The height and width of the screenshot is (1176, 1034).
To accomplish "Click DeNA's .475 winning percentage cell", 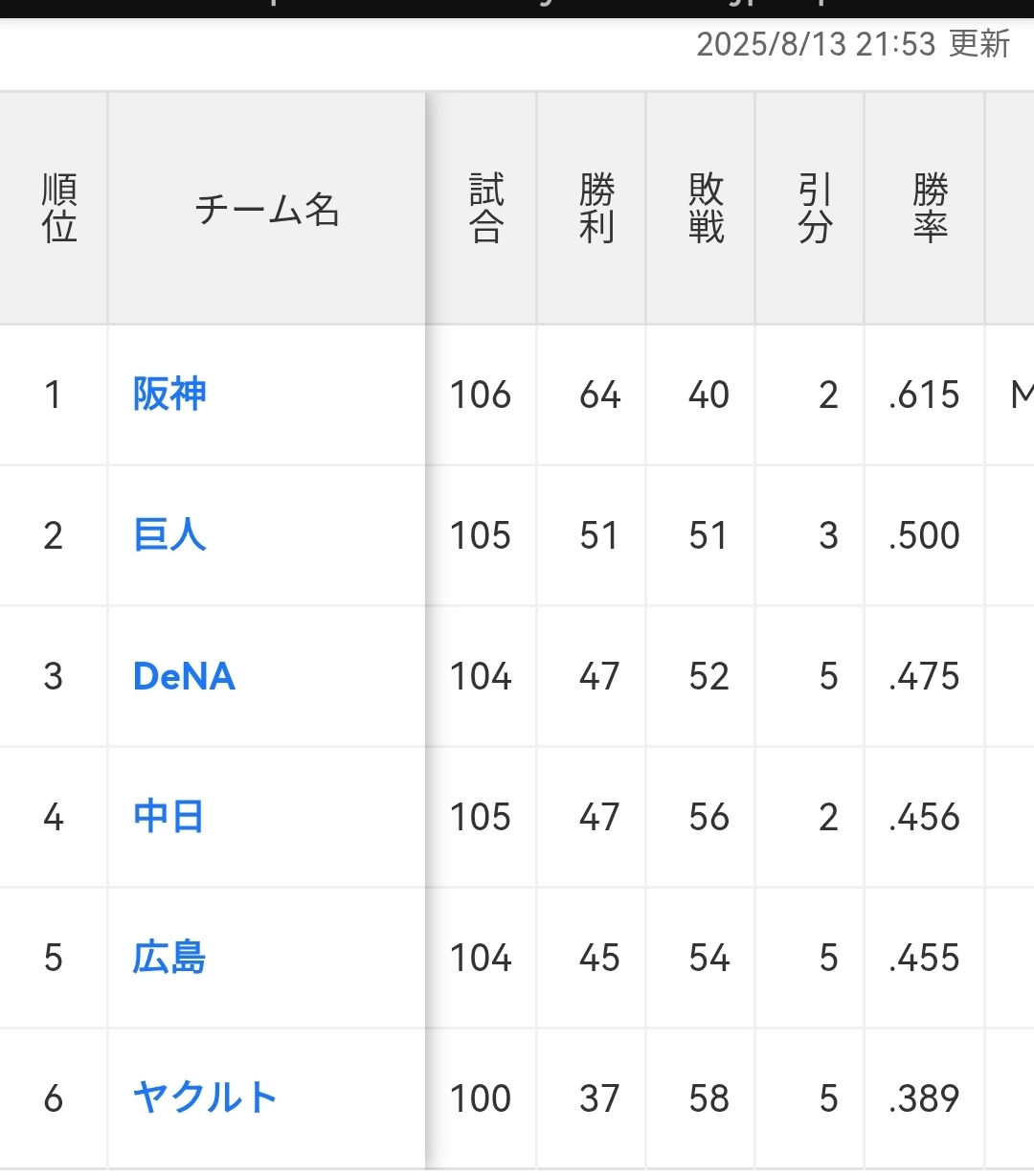I will 924,676.
